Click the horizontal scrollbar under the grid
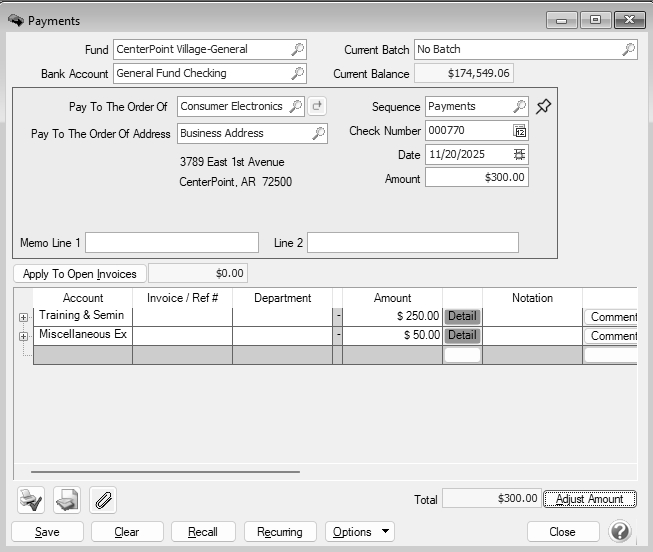This screenshot has height=552, width=653. click(x=165, y=471)
